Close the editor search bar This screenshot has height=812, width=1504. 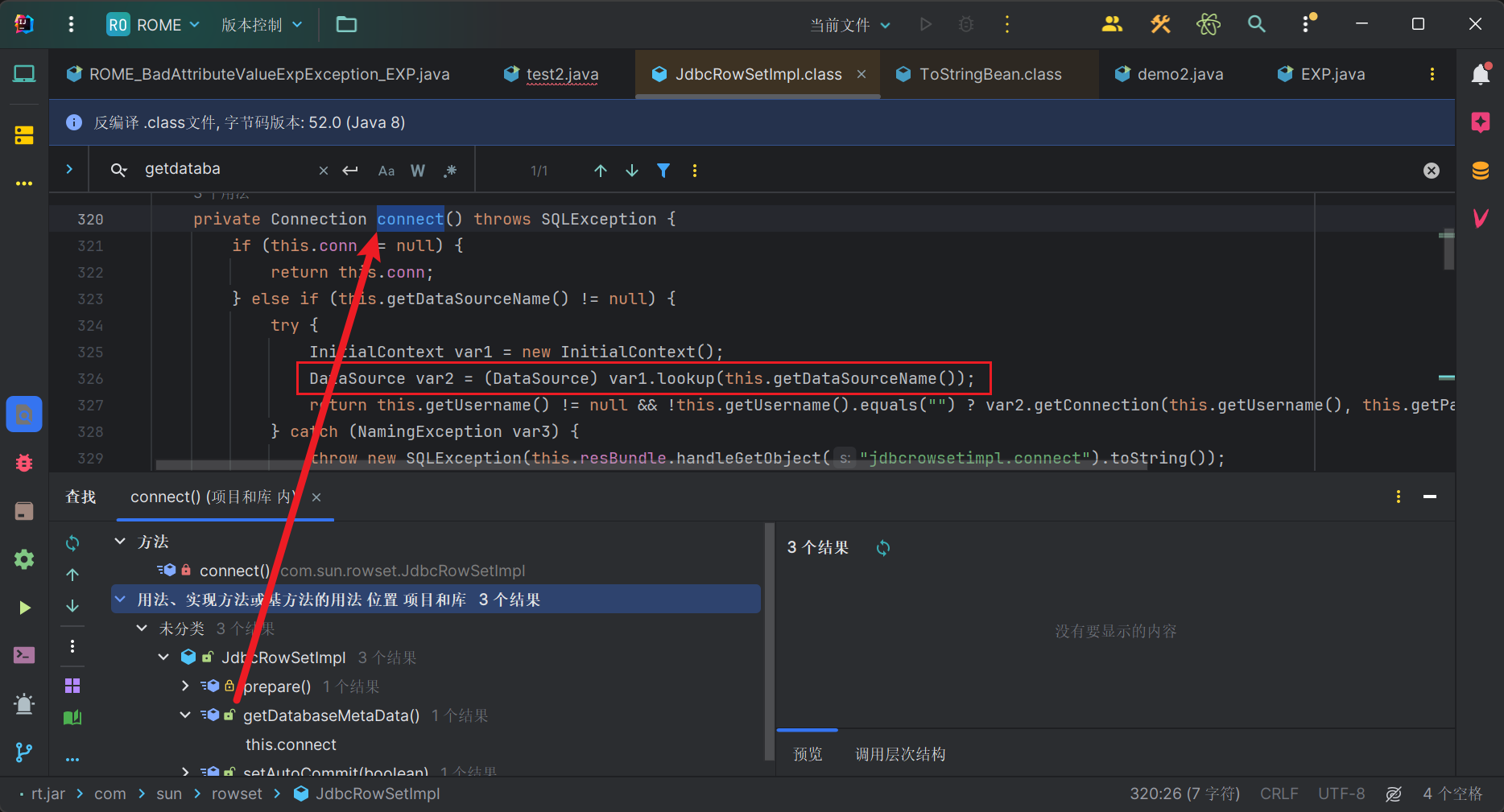tap(1432, 171)
